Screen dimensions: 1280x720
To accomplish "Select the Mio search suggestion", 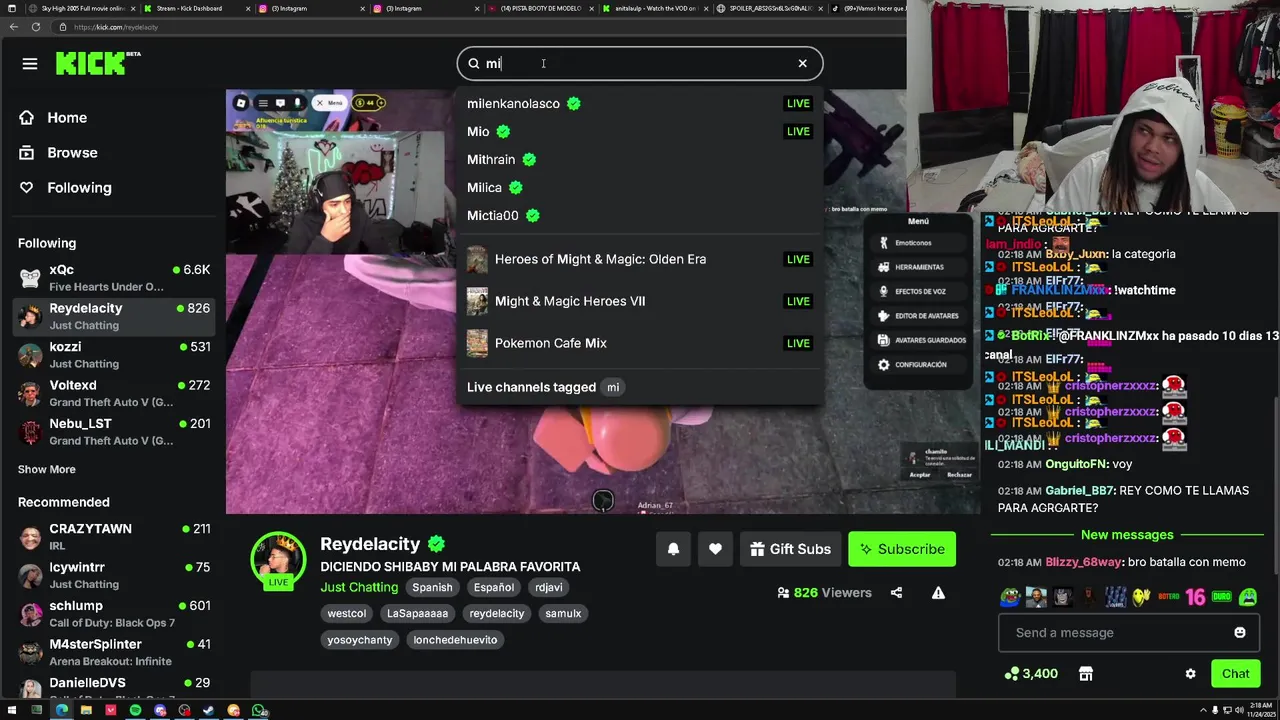I will pos(640,131).
